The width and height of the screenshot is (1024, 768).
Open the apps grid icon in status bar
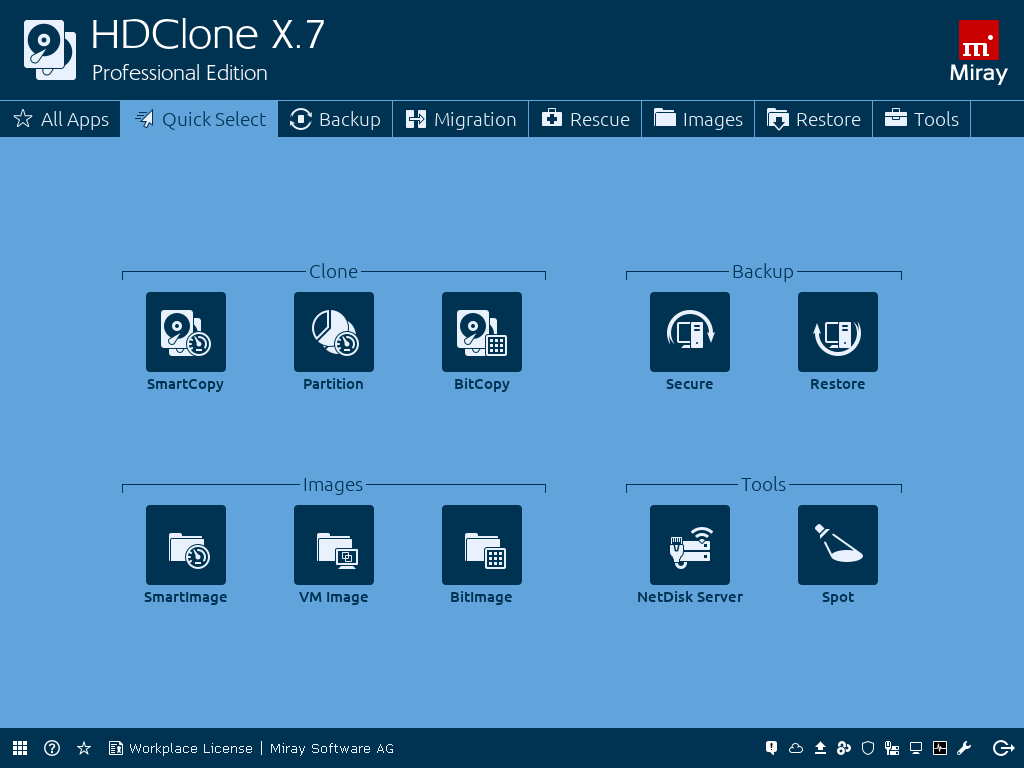[20, 748]
